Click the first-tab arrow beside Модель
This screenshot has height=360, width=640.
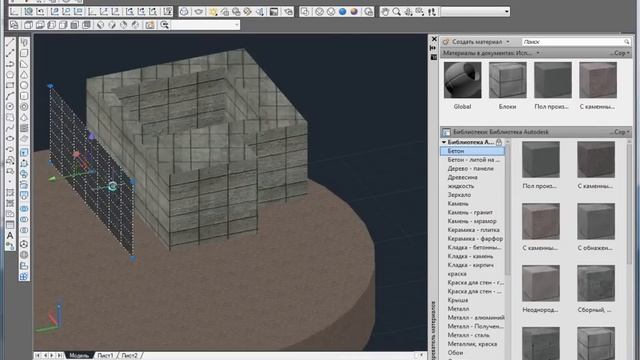click(38, 356)
